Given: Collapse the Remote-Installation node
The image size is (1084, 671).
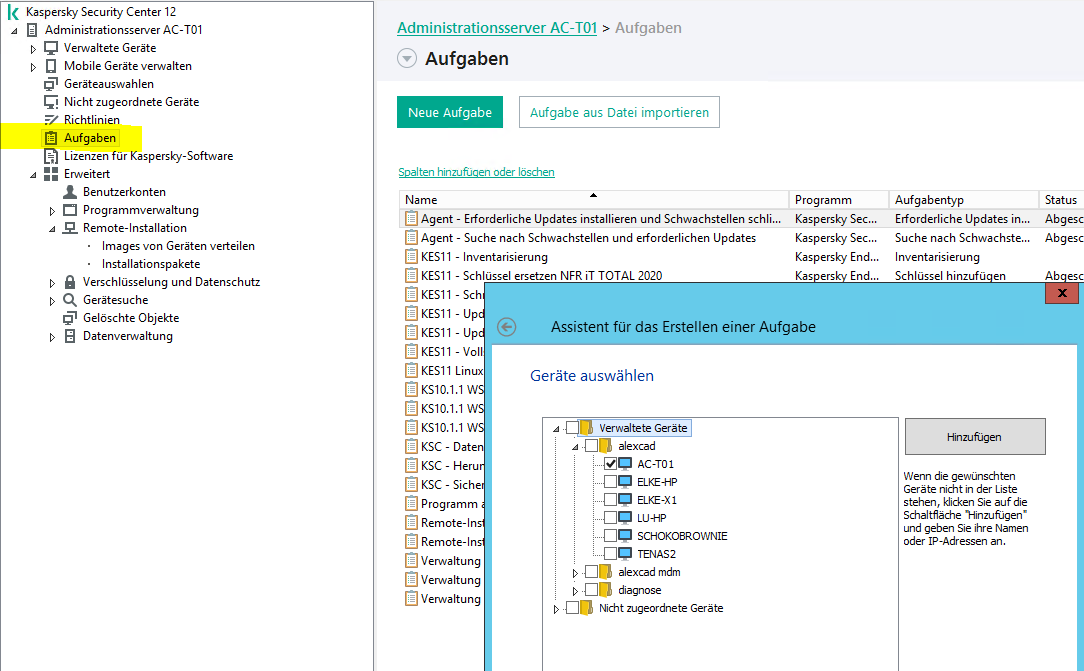Looking at the screenshot, I should (53, 228).
